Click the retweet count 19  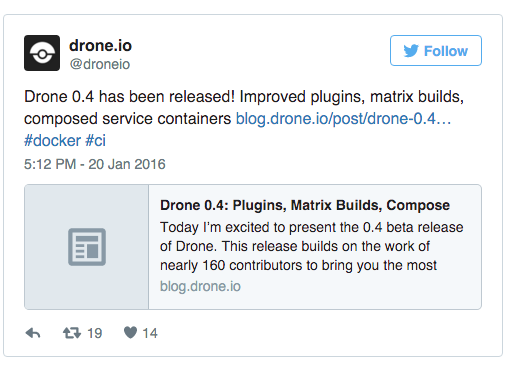click(95, 333)
